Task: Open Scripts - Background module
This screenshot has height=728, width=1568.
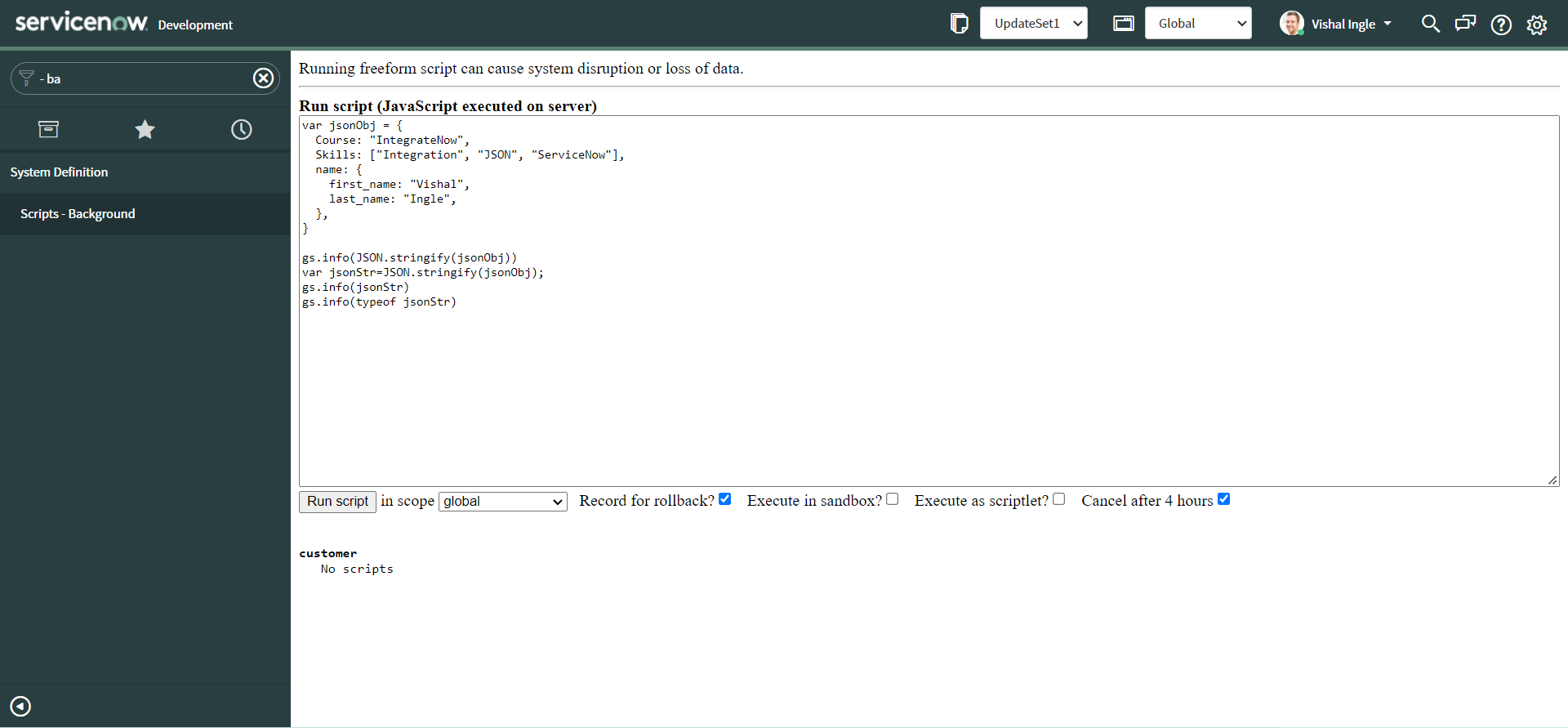Action: tap(145, 214)
